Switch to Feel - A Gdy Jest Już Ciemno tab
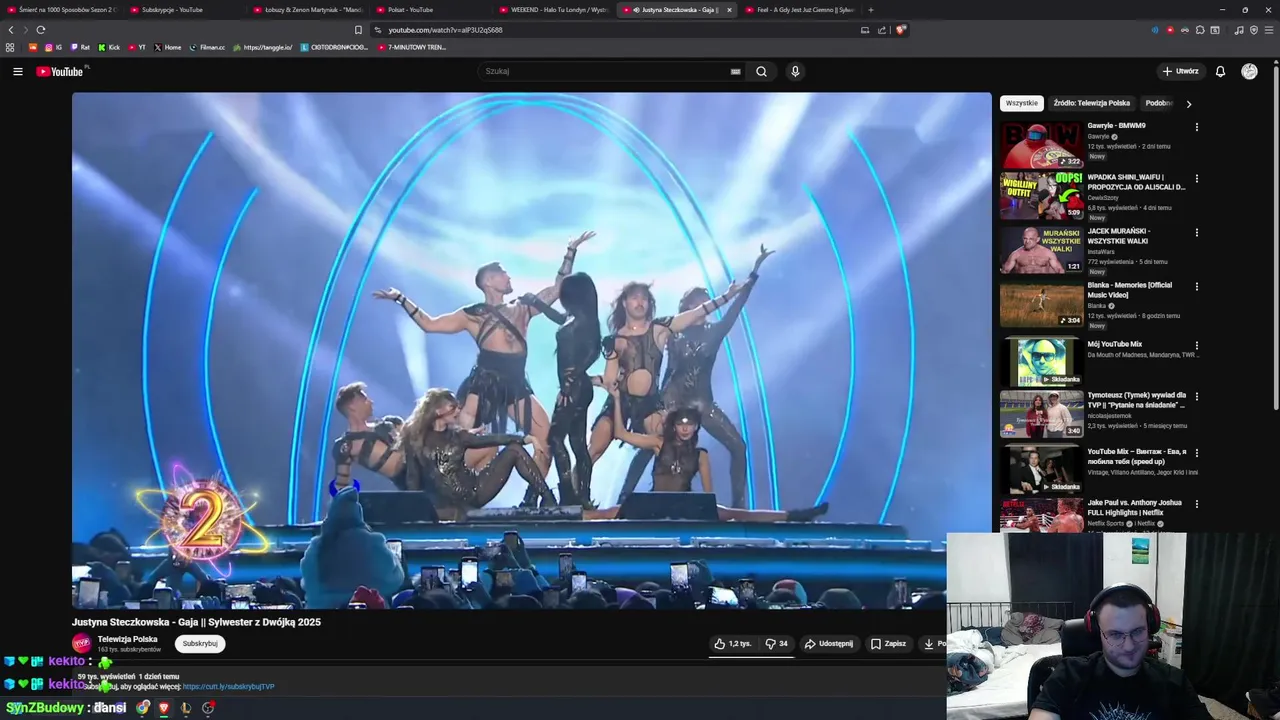 tap(800, 10)
